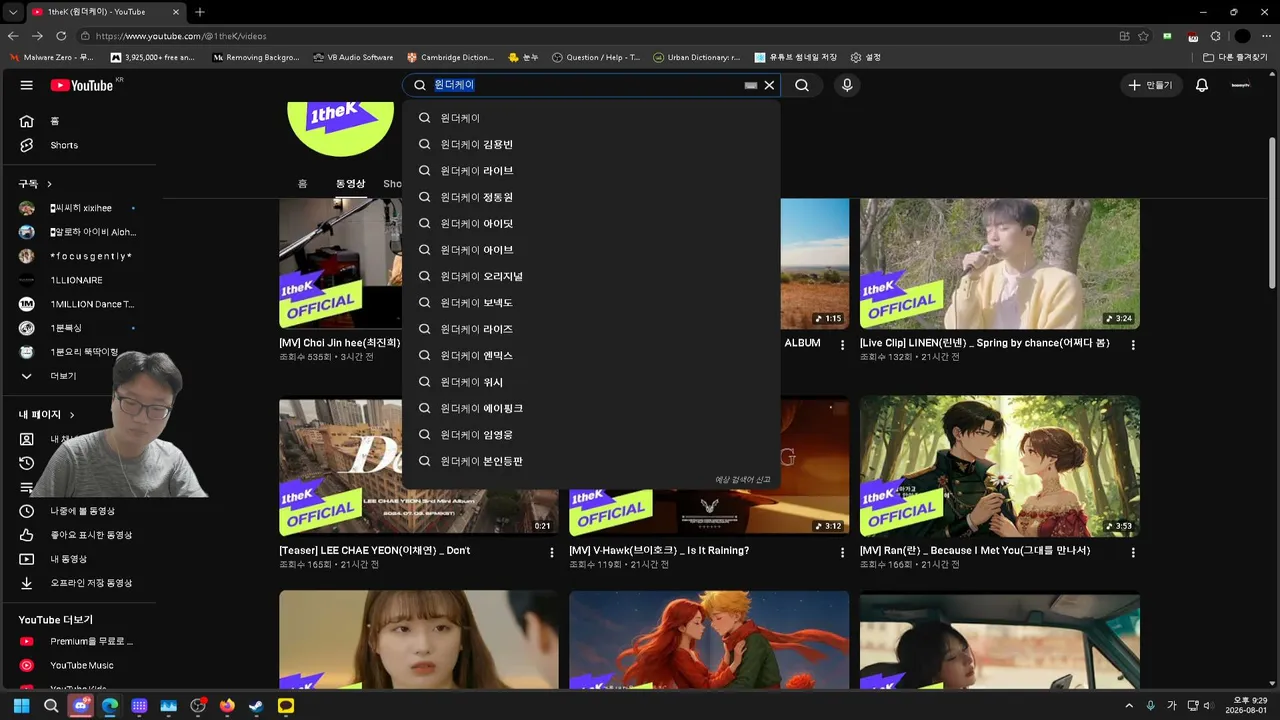The height and width of the screenshot is (720, 1280).
Task: Clear the search box with the X
Action: pyautogui.click(x=769, y=85)
